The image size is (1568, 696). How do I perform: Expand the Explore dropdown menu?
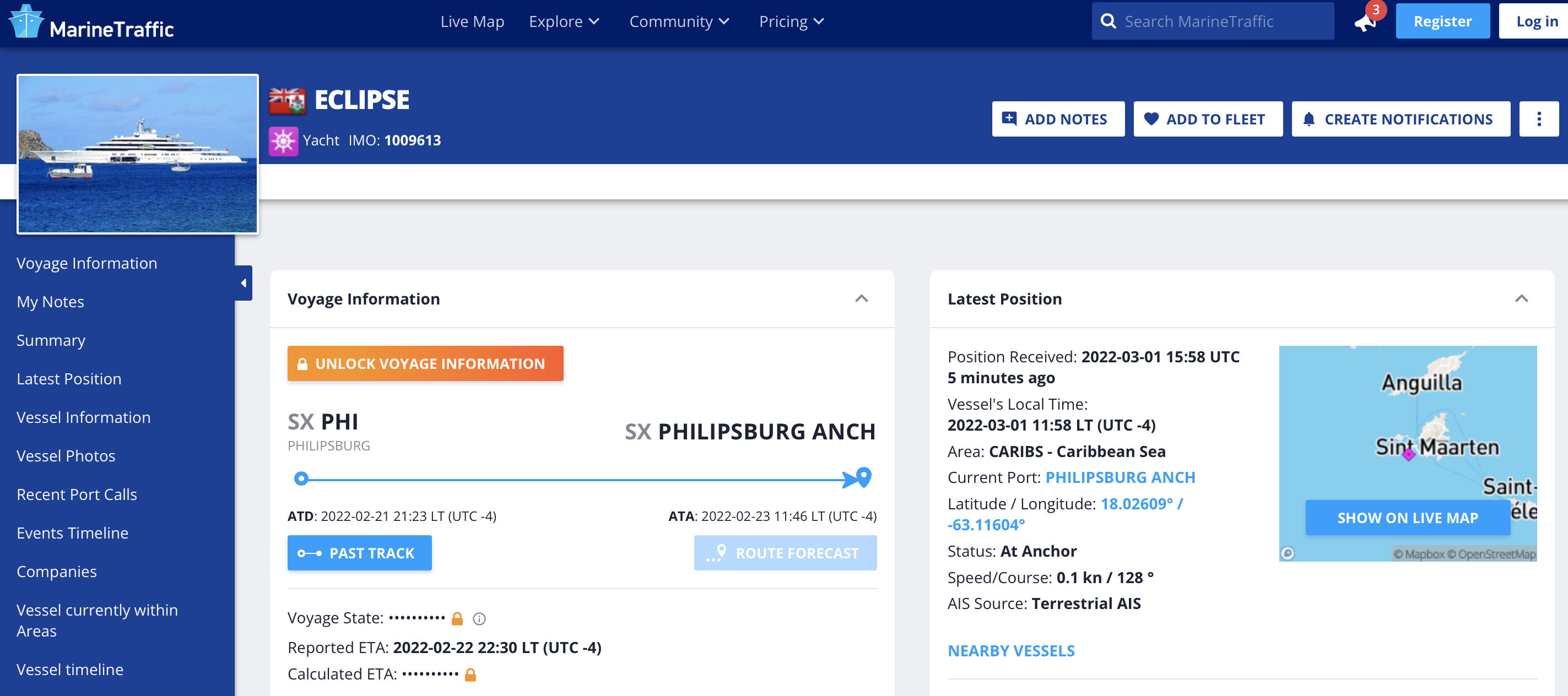[x=564, y=22]
